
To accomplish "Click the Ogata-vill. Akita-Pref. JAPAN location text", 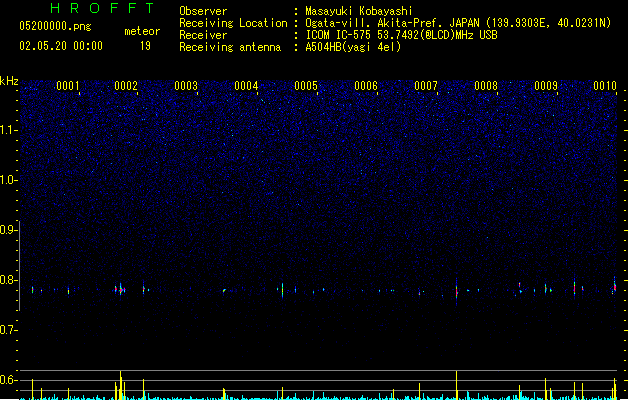I will pyautogui.click(x=458, y=23).
